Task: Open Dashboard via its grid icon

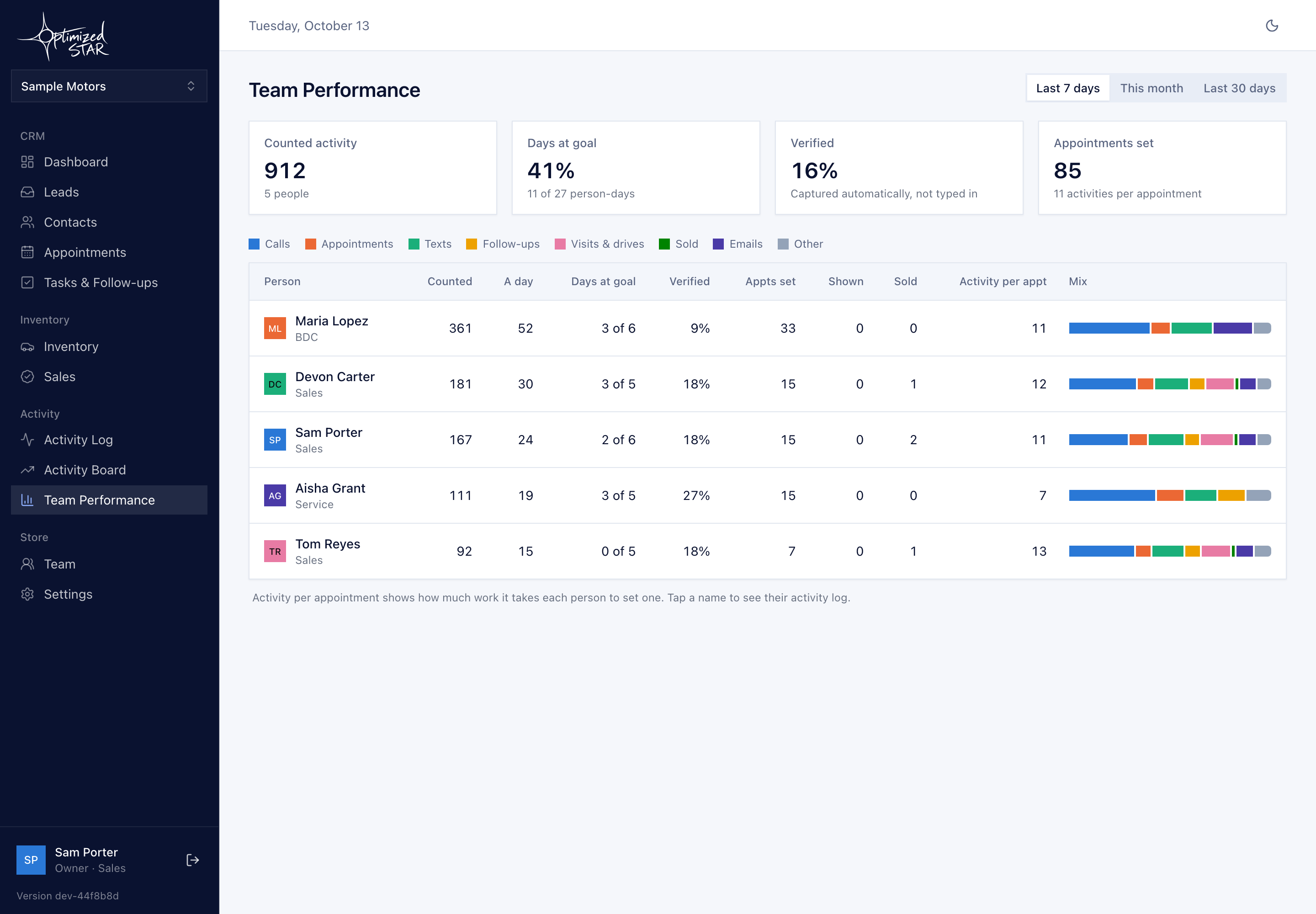Action: 27,162
